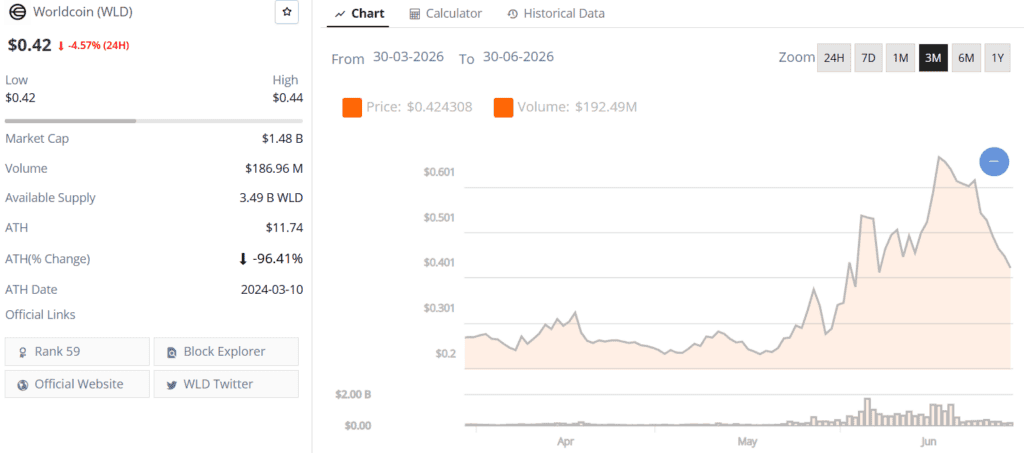Click the -4.57% (24H) change text
Screen dimensions: 1024x453
click(x=98, y=46)
